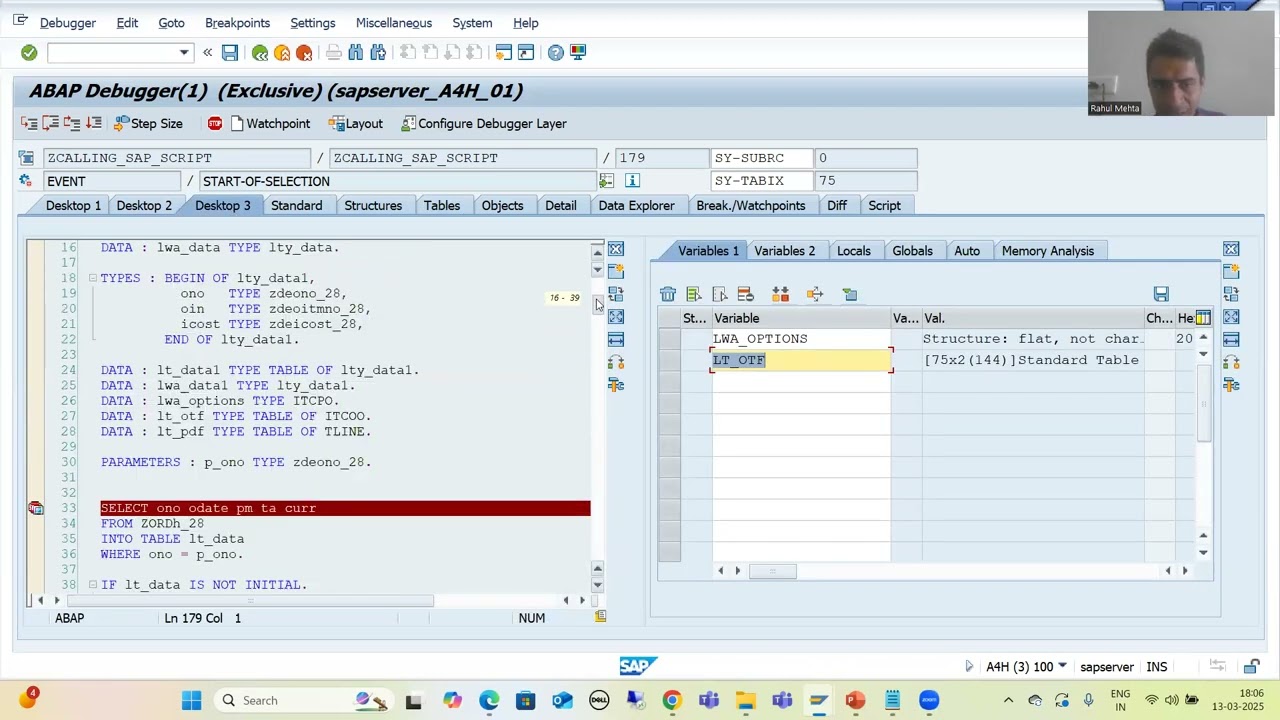Click the horizontal scrollbar under the variables table
The image size is (1280, 720).
coord(771,571)
